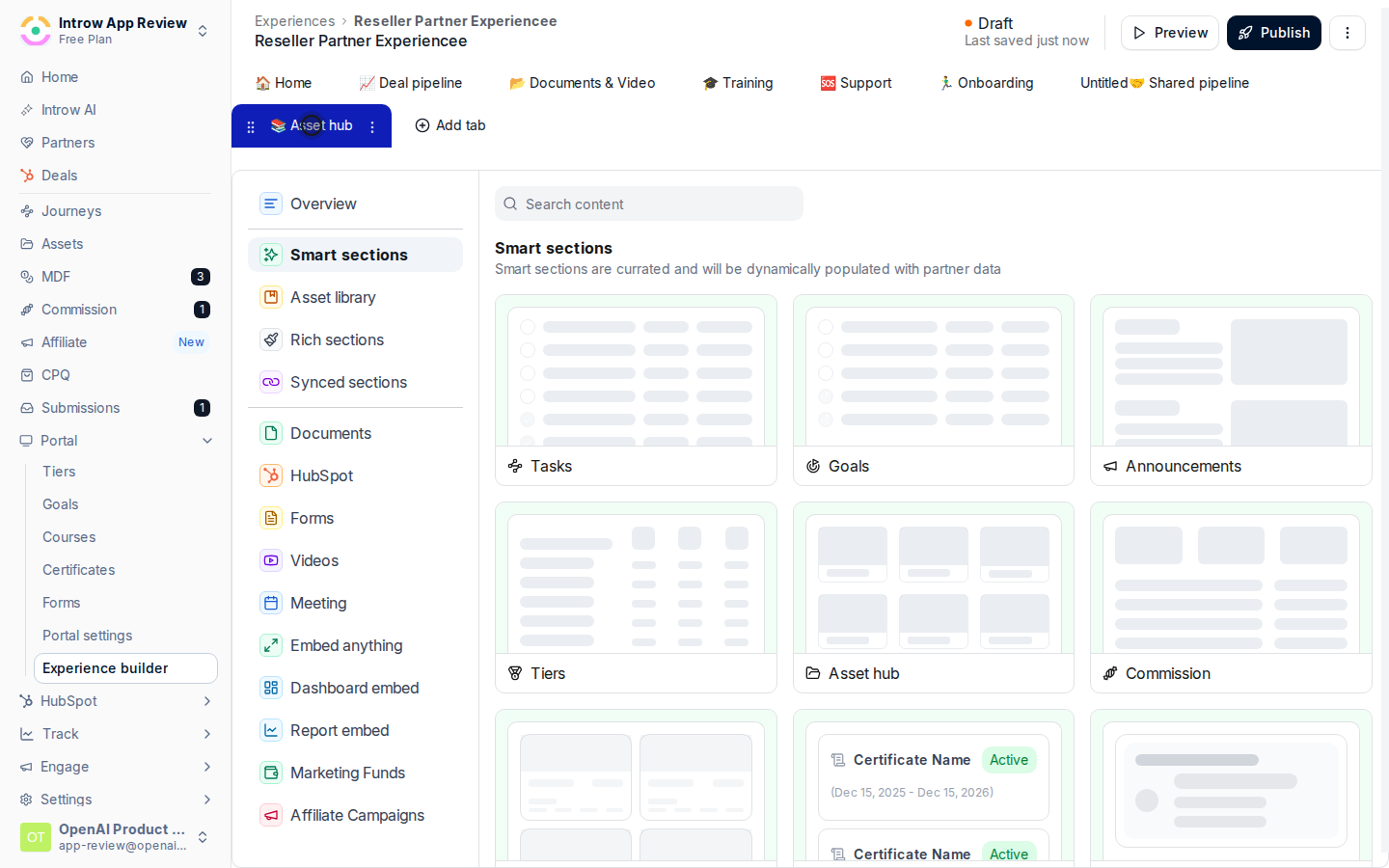Open the more options menu beside Publish
Image resolution: width=1389 pixels, height=868 pixels.
click(1348, 33)
